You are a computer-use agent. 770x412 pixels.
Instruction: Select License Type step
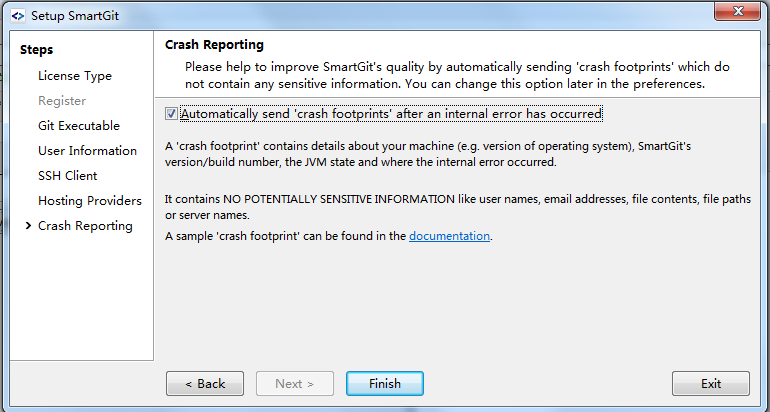pyautogui.click(x=75, y=76)
